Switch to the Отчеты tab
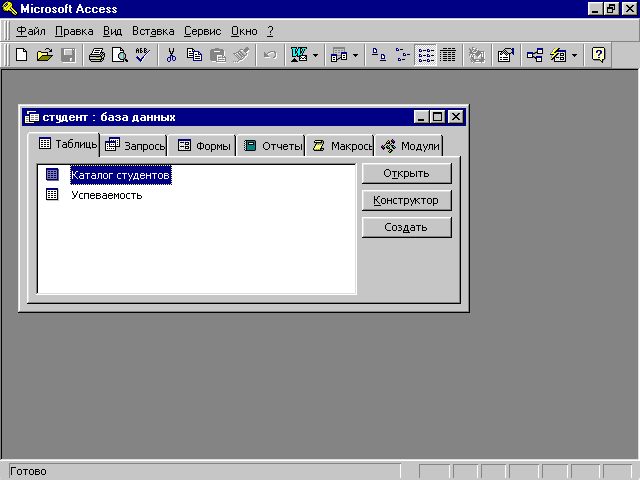This screenshot has width=640, height=480. point(272,146)
